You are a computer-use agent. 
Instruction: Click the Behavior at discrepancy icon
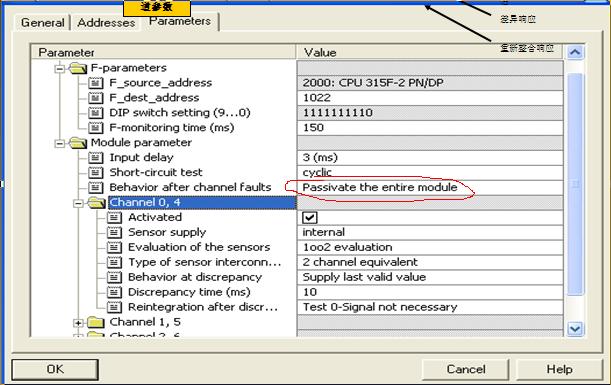(114, 277)
